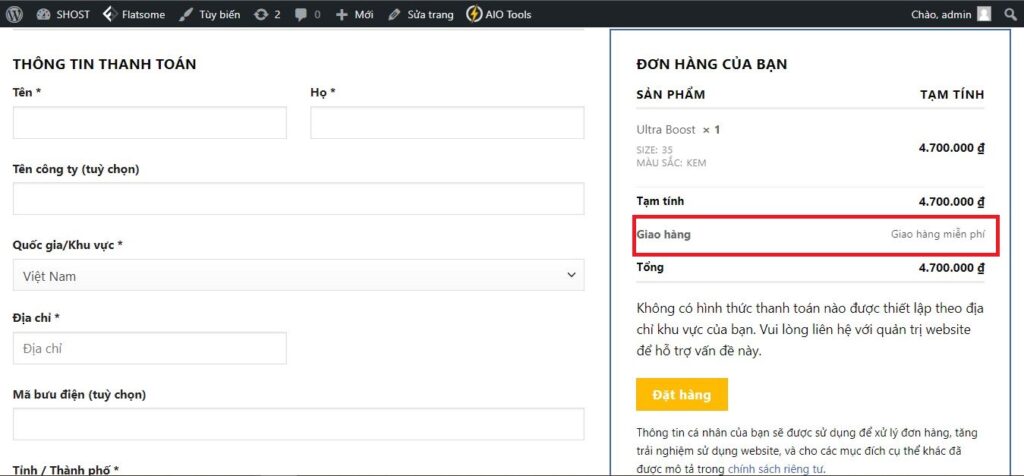Click the Địa chỉ address field
This screenshot has height=476, width=1024.
tap(149, 348)
